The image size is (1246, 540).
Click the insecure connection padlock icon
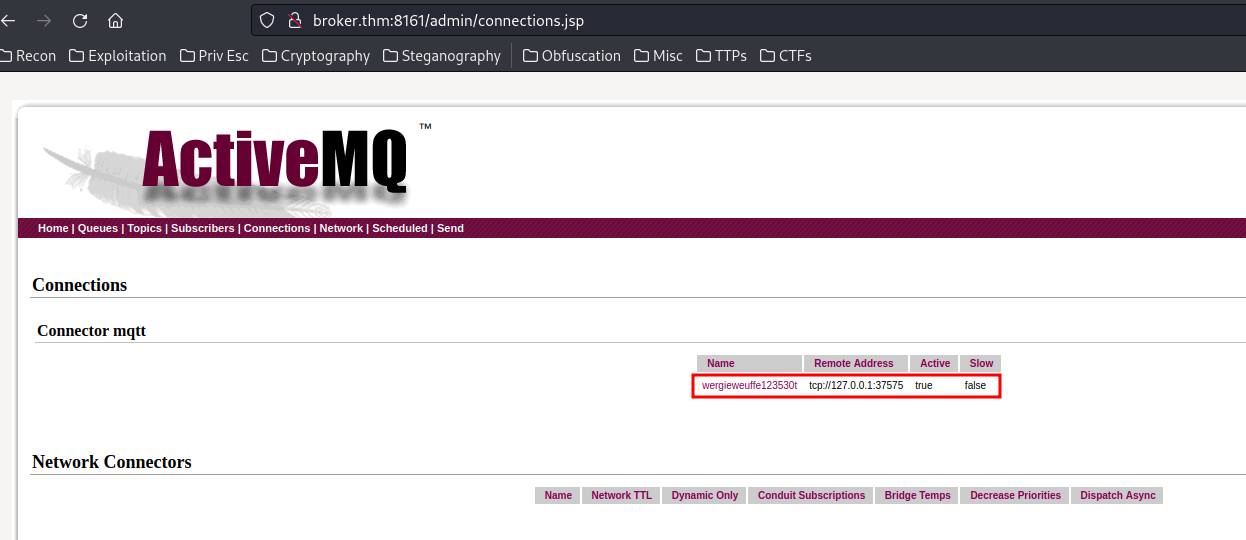[x=294, y=20]
